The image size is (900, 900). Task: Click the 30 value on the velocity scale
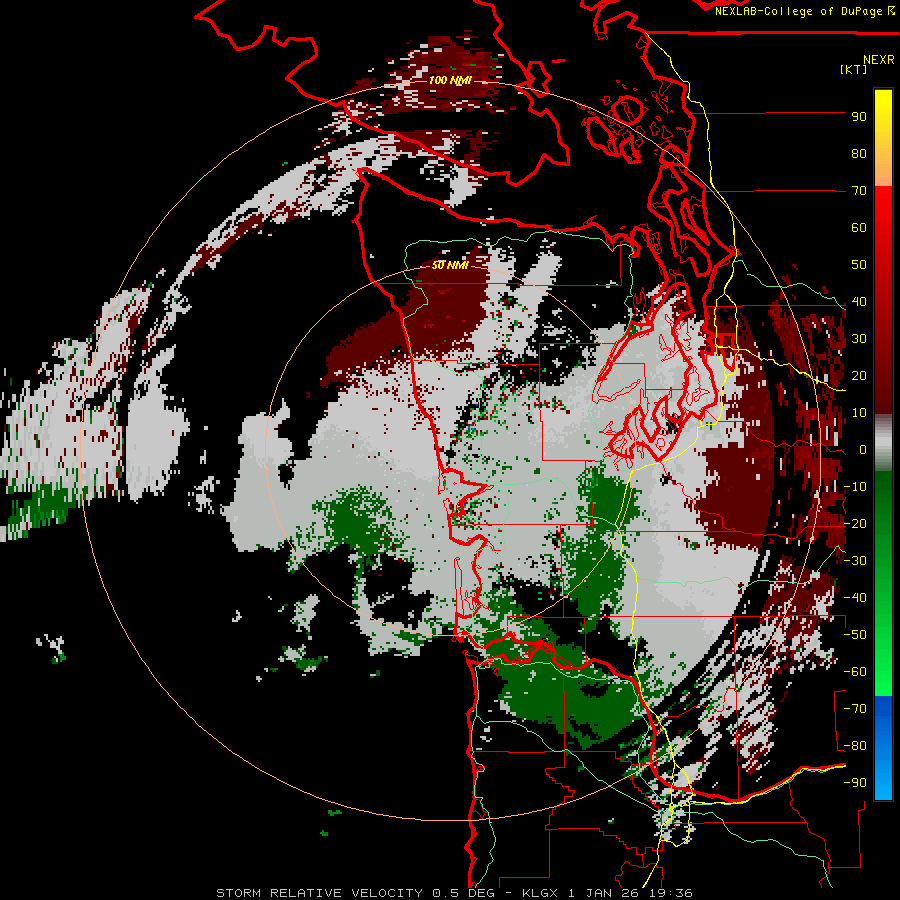[x=859, y=339]
